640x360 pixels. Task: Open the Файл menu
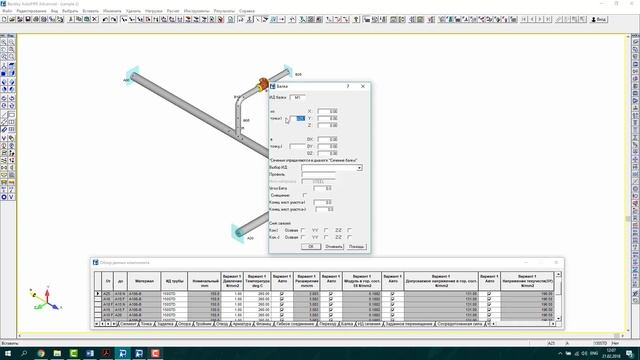(x=7, y=11)
